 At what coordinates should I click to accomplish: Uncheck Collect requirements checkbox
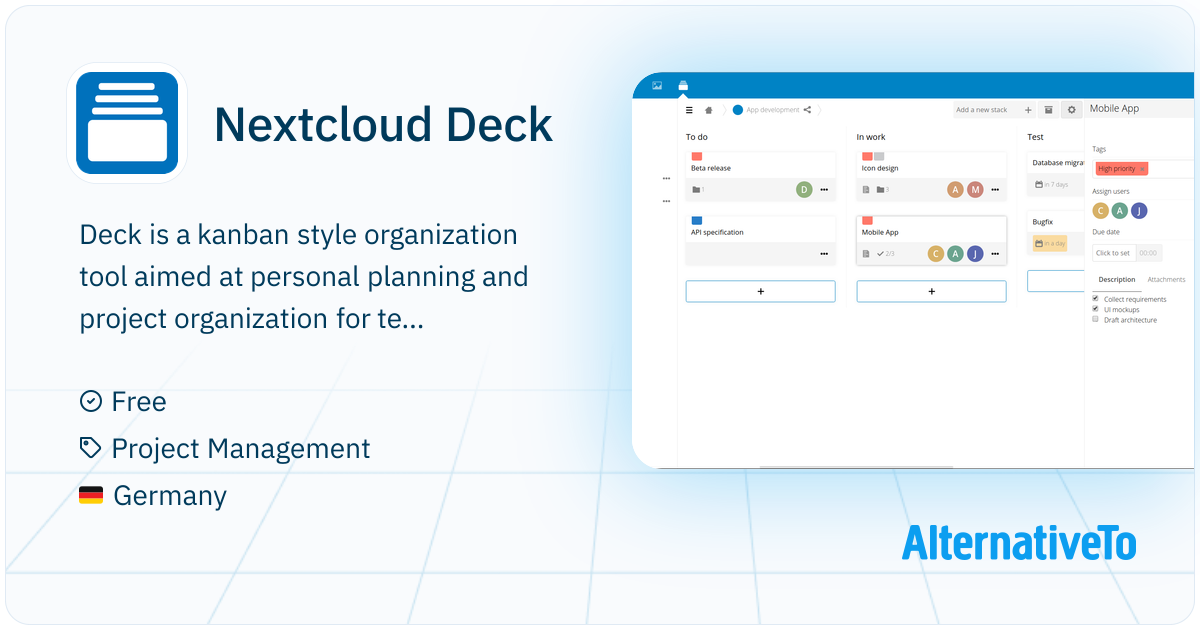(1096, 299)
